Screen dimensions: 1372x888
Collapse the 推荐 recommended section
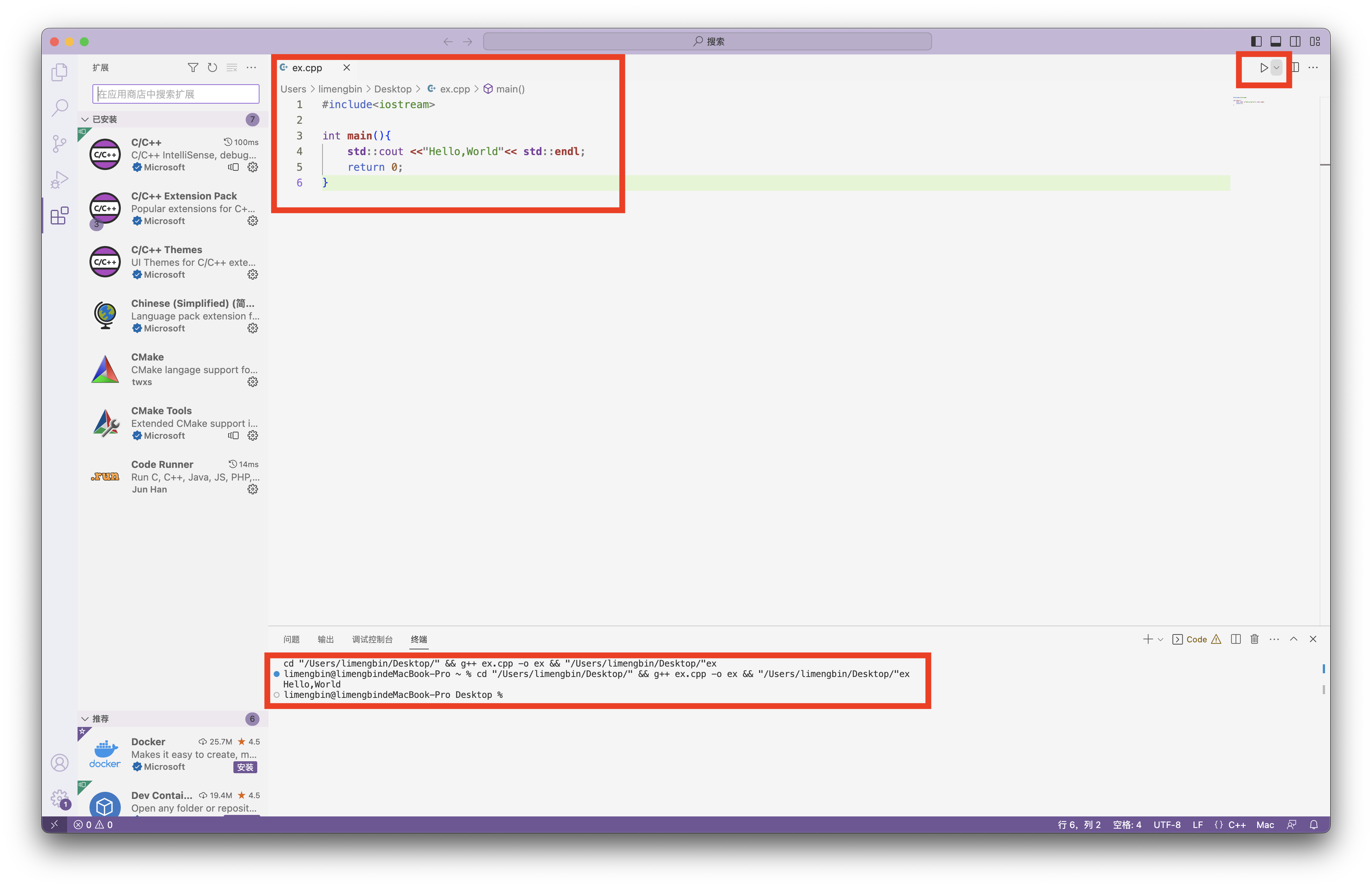(85, 719)
